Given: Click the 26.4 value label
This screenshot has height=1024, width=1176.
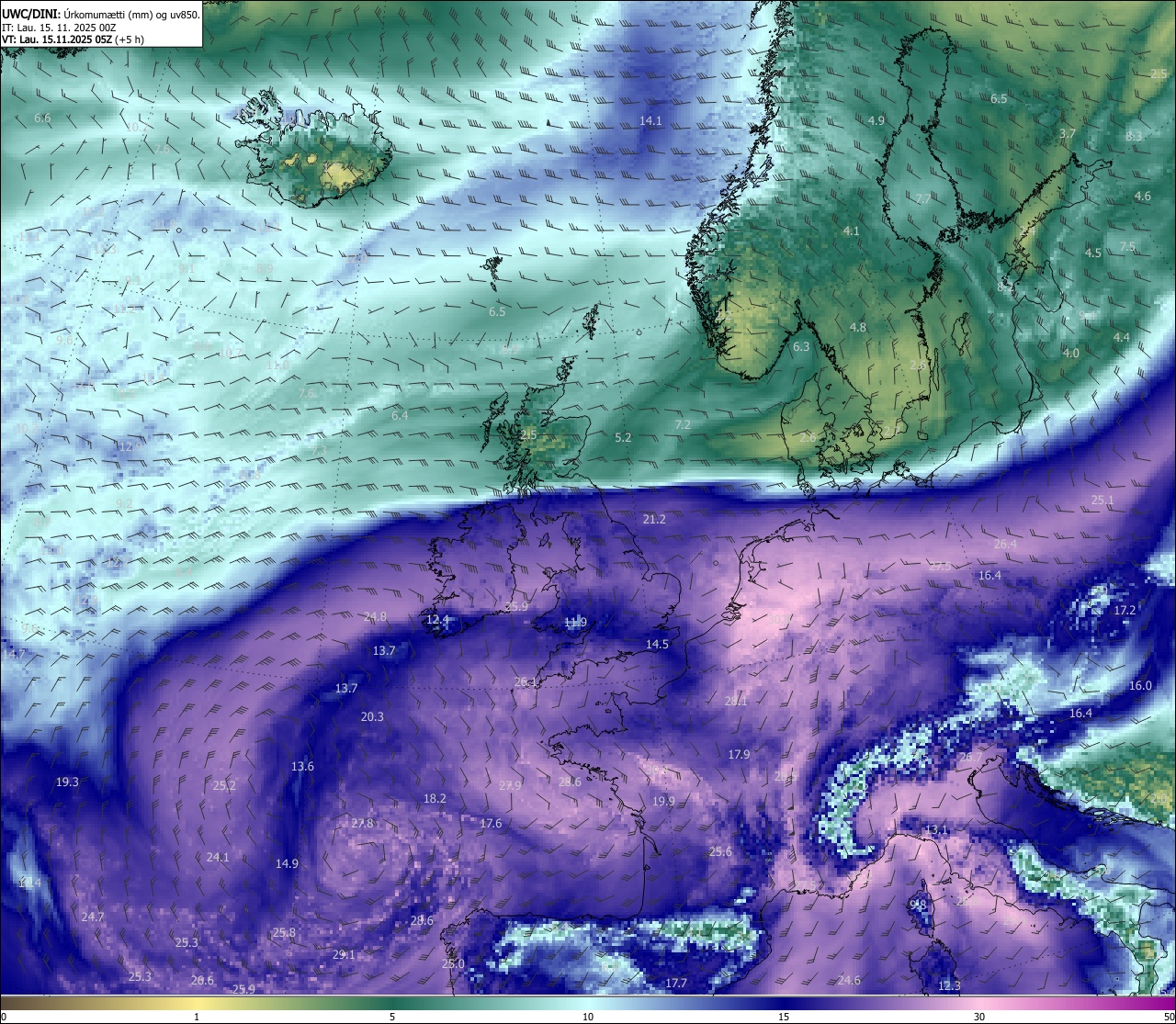Looking at the screenshot, I should [1005, 544].
